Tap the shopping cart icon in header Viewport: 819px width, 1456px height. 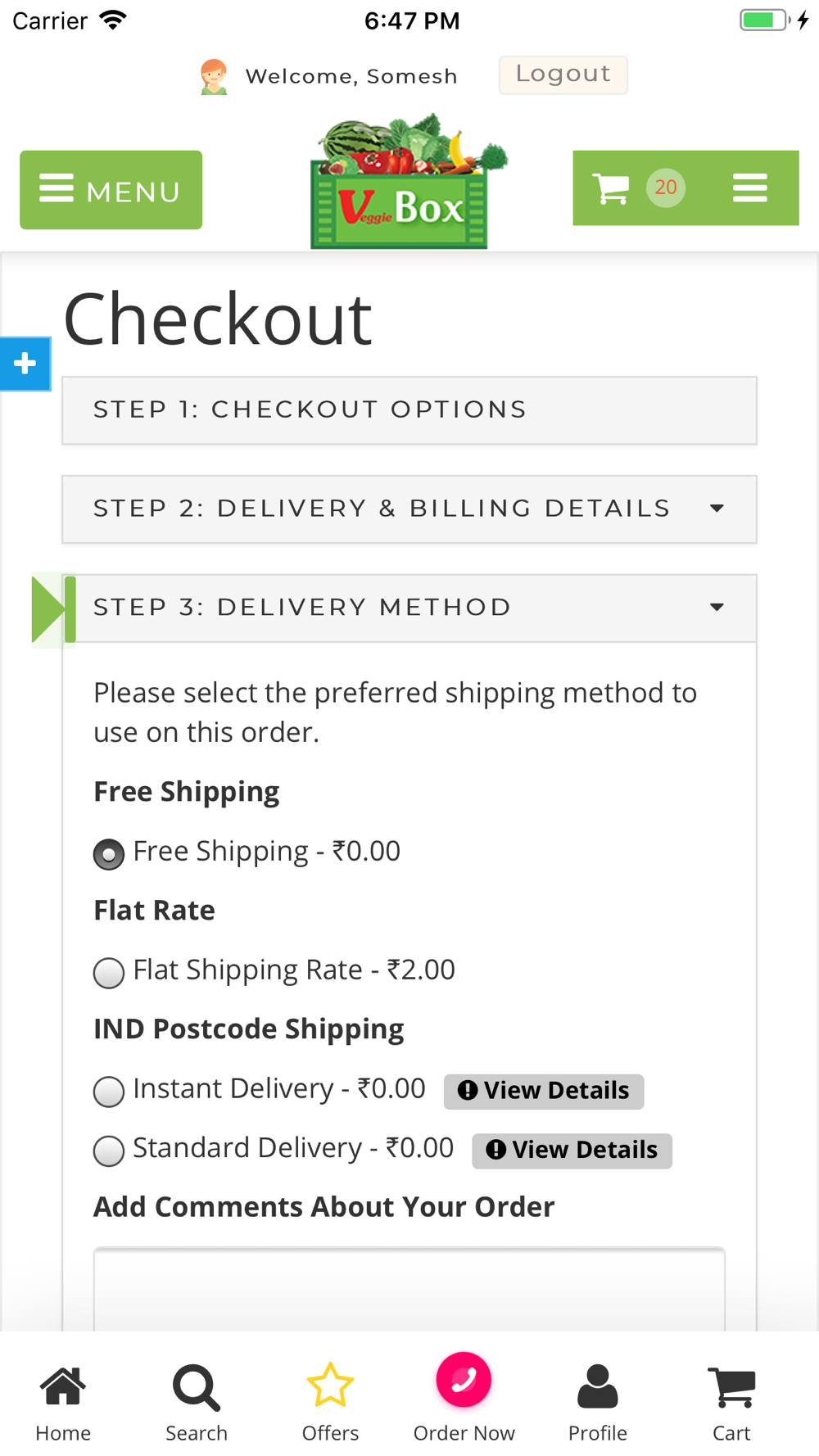pos(610,188)
